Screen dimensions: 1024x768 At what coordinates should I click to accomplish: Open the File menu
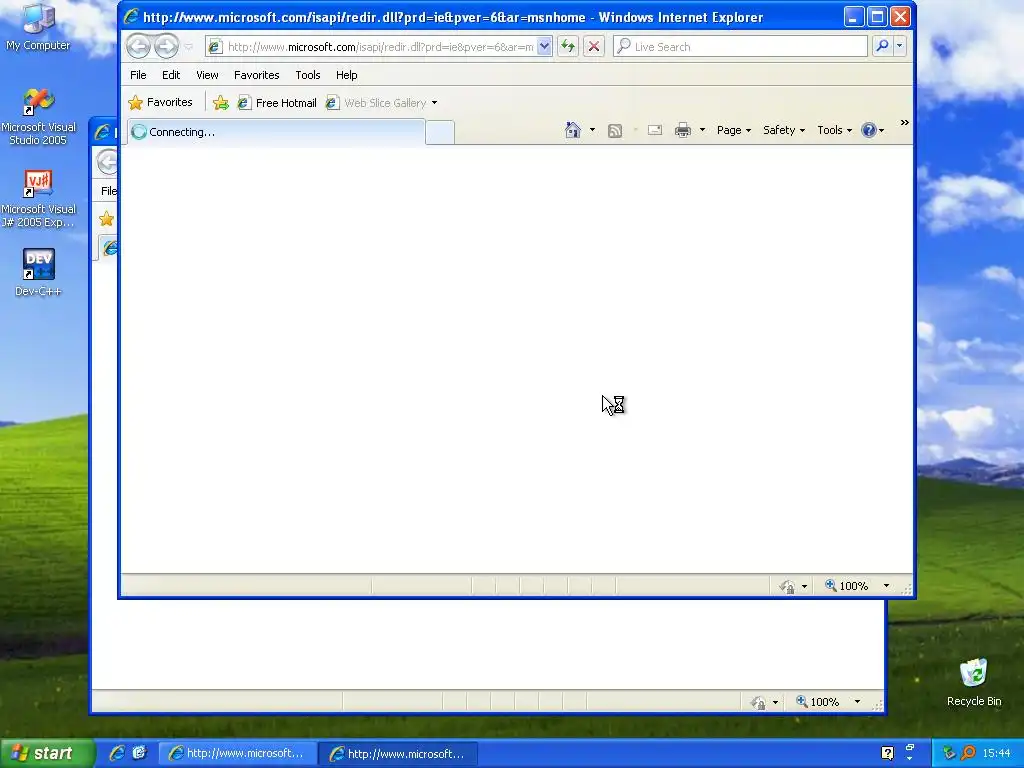click(138, 75)
